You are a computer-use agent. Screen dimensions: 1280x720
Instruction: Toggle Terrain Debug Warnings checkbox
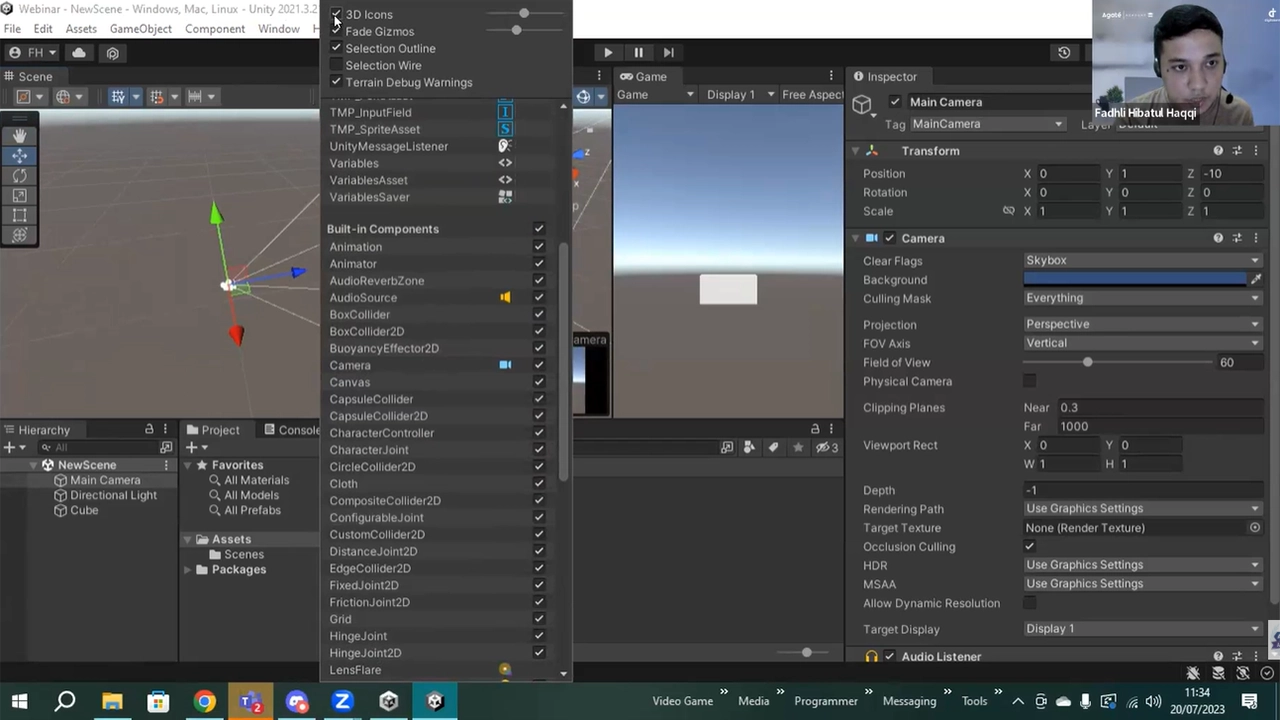336,82
